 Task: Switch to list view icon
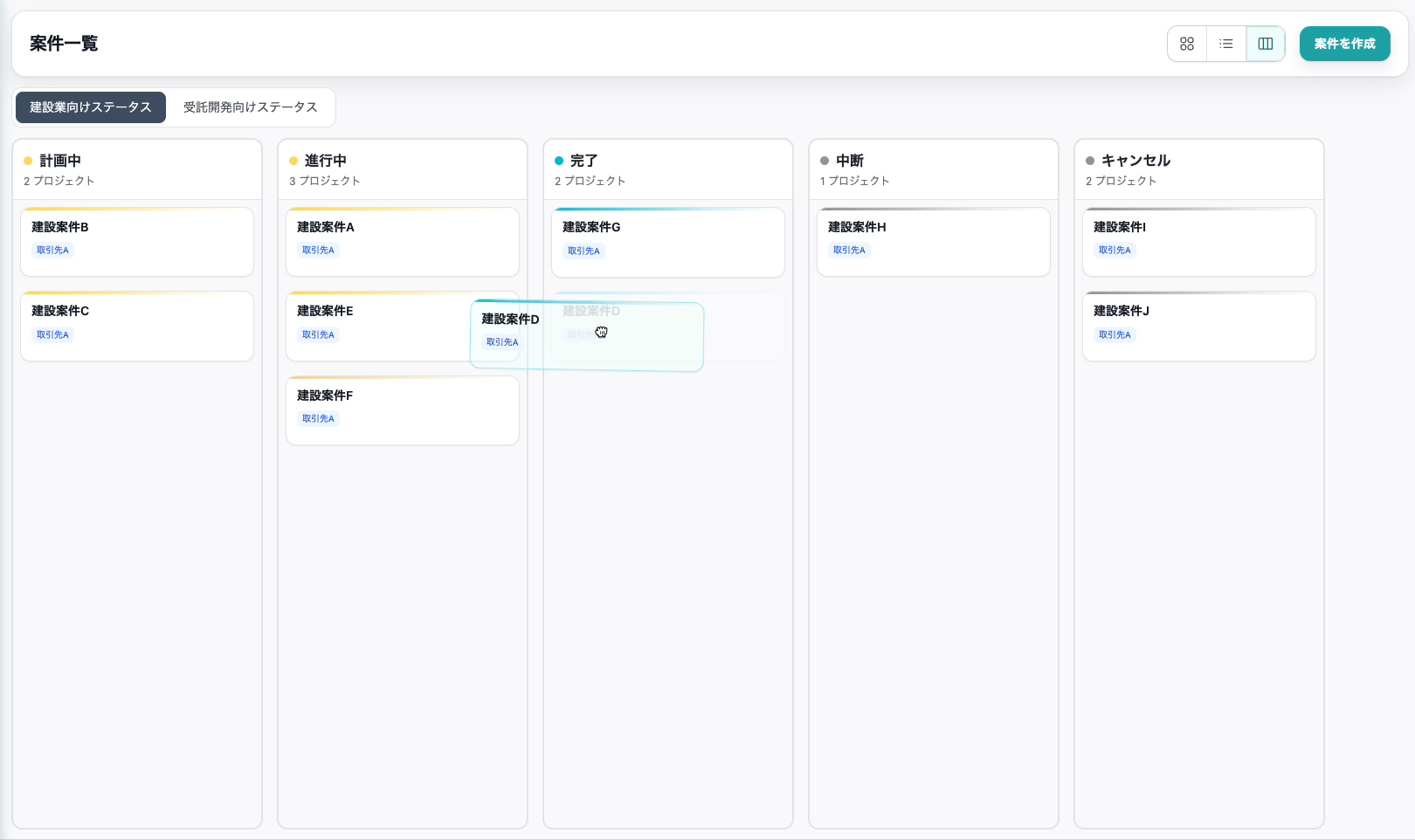point(1226,44)
